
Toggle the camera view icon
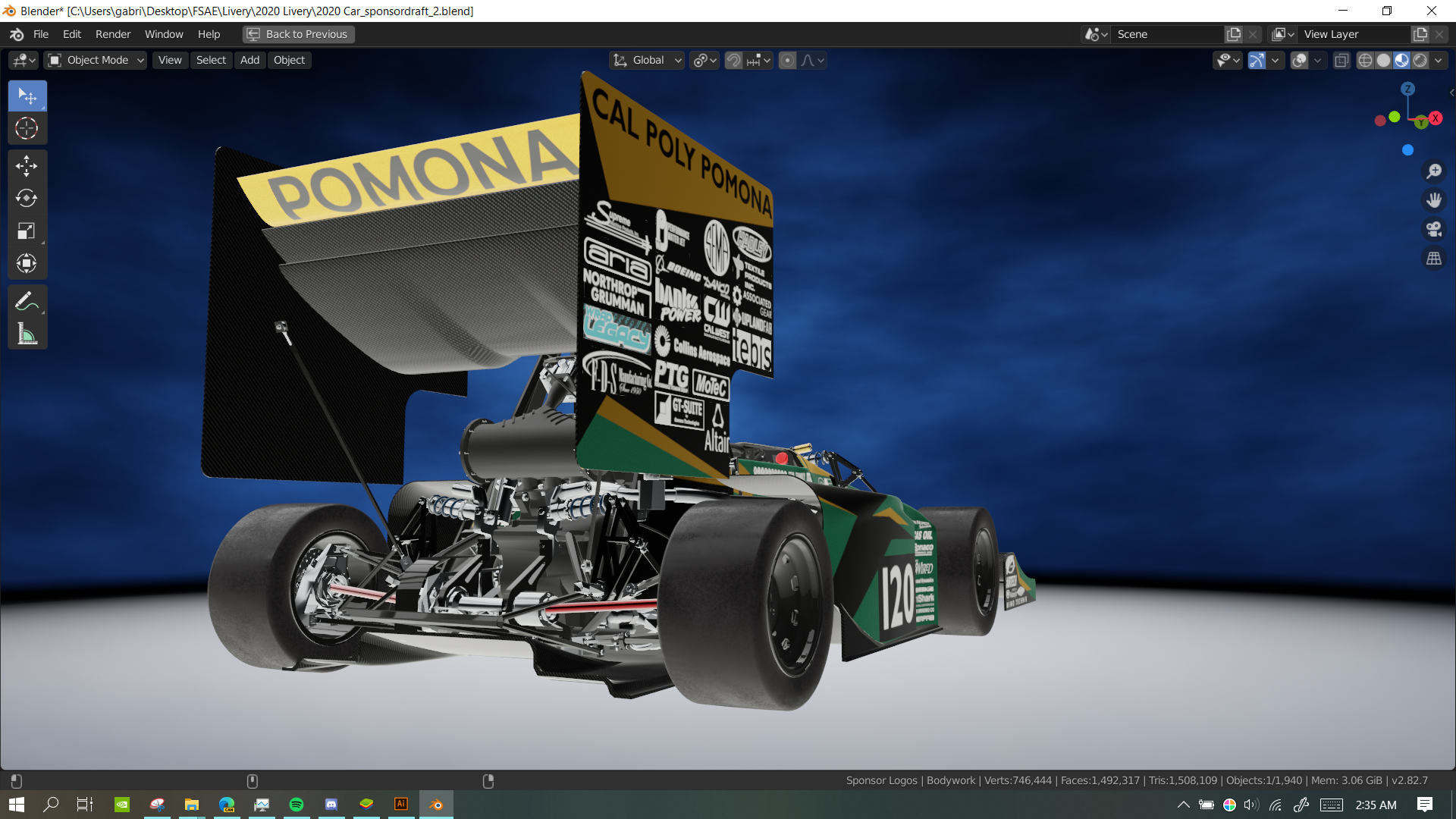pos(1433,229)
